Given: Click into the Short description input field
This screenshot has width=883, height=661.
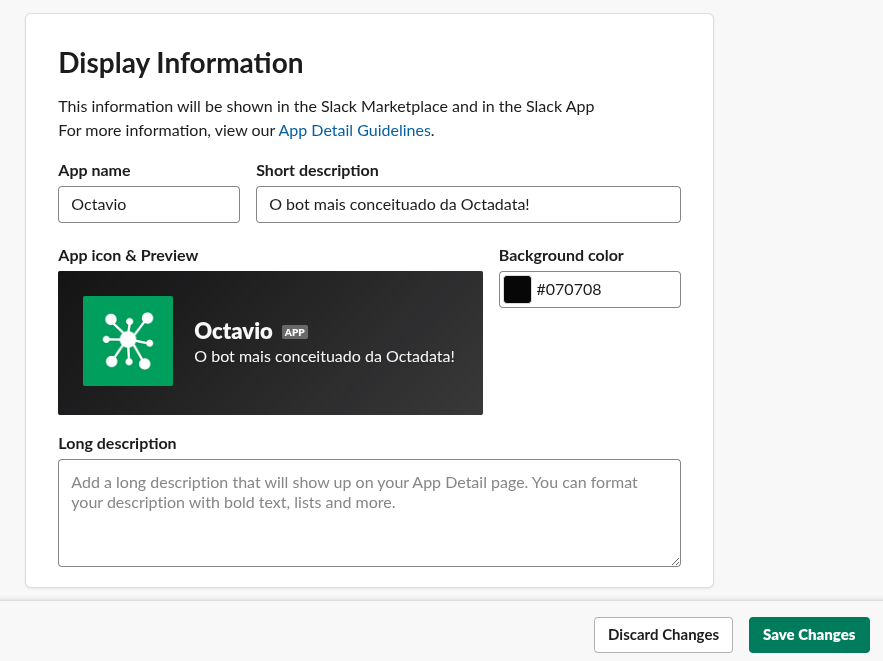Looking at the screenshot, I should [468, 204].
